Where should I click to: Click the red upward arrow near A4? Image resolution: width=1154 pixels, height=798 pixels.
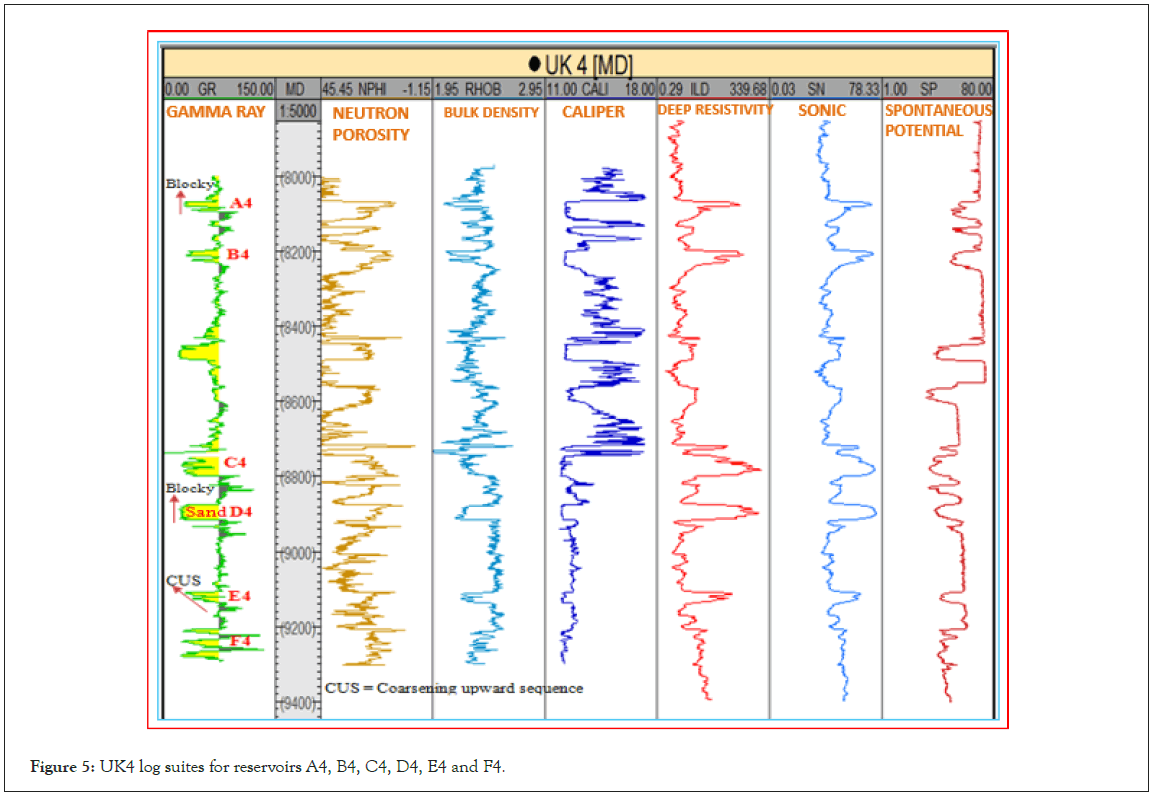click(181, 203)
